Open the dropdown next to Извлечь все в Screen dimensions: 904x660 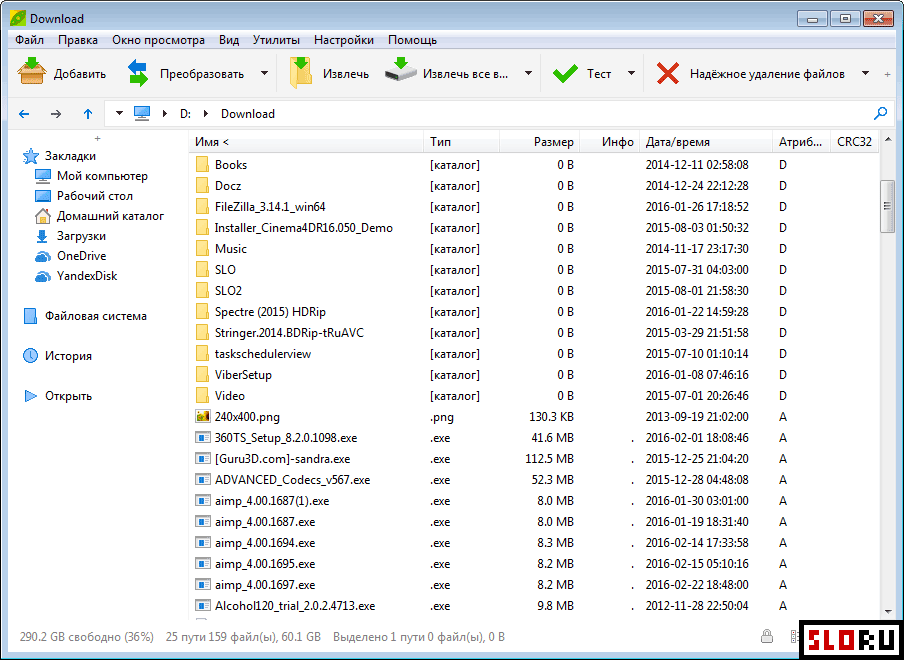(527, 73)
